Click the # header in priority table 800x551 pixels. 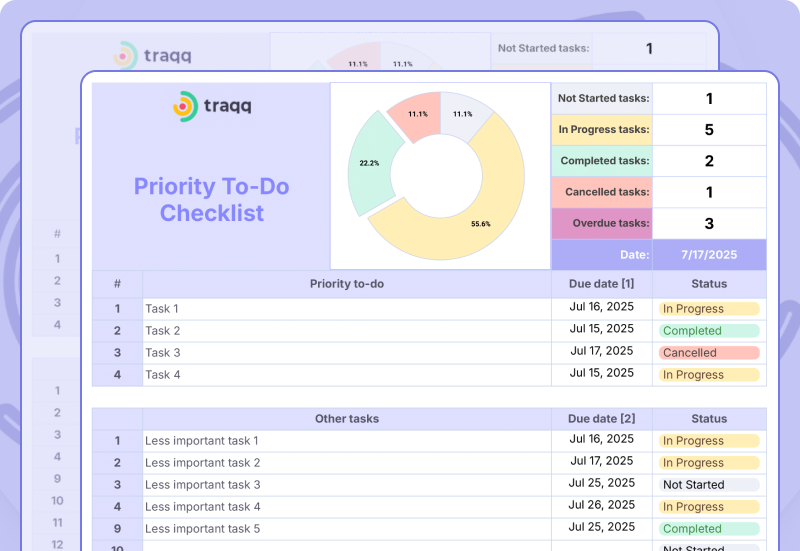(117, 284)
